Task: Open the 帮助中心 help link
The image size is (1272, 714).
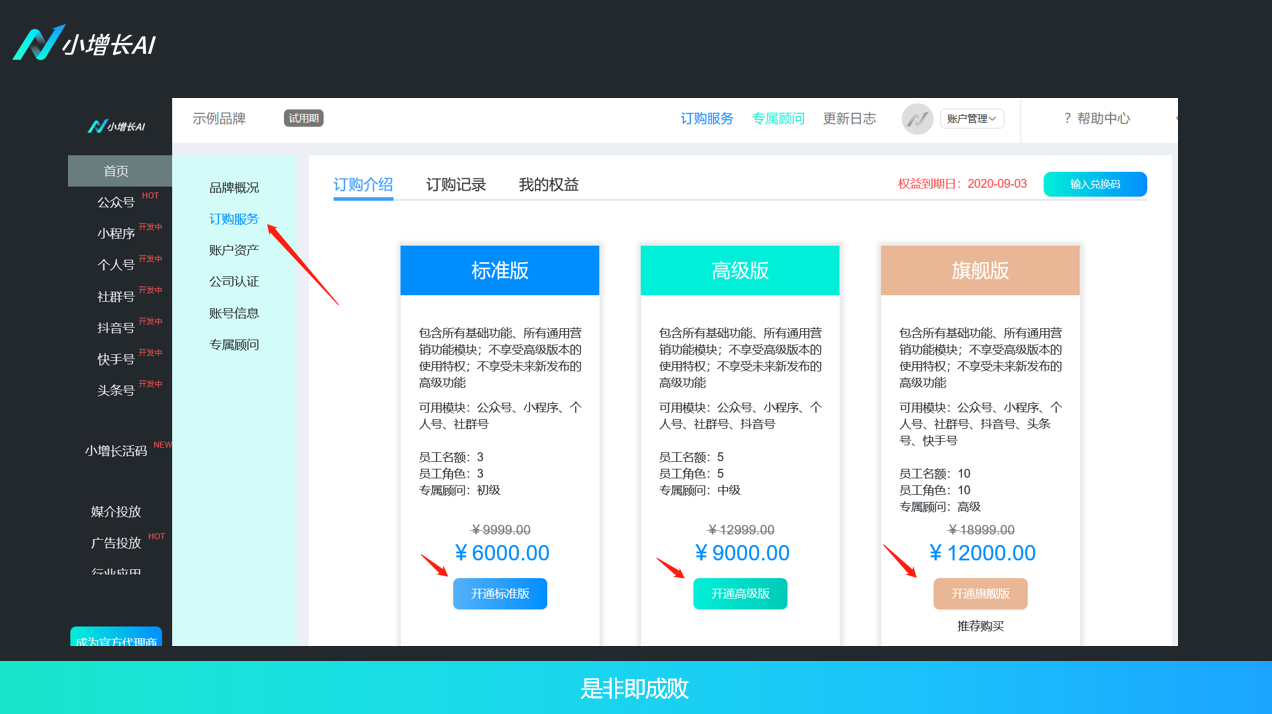Action: (1096, 118)
